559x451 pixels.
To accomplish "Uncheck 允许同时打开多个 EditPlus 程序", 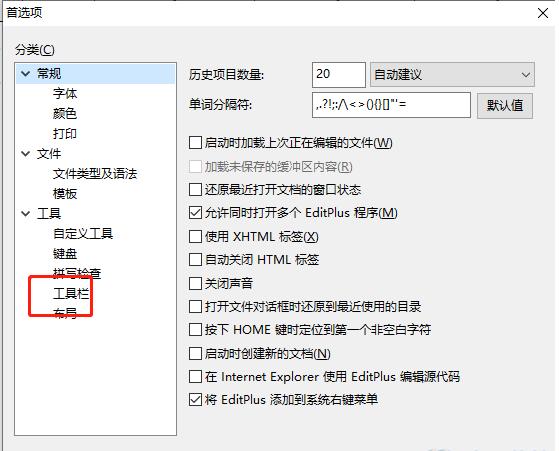I will tap(195, 212).
